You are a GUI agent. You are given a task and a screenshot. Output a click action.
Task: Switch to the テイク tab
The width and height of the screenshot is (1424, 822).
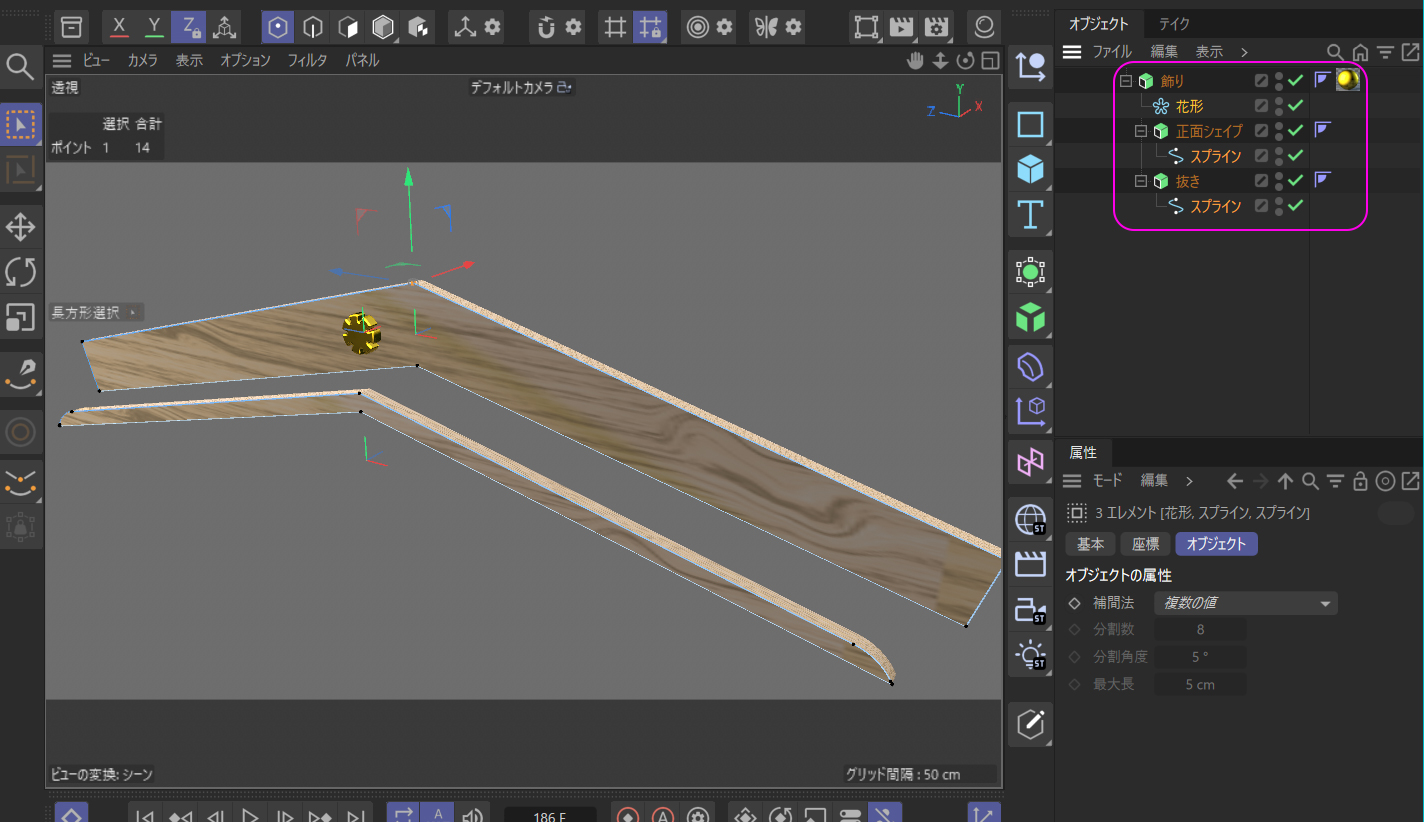1174,24
